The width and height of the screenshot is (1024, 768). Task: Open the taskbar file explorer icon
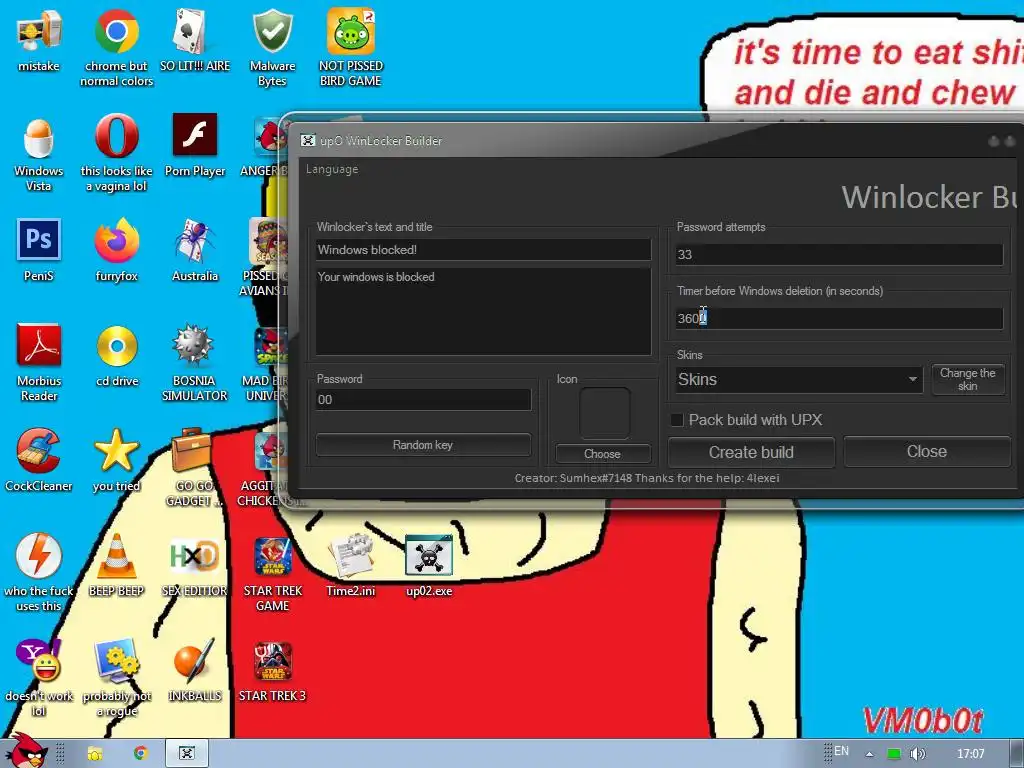95,754
